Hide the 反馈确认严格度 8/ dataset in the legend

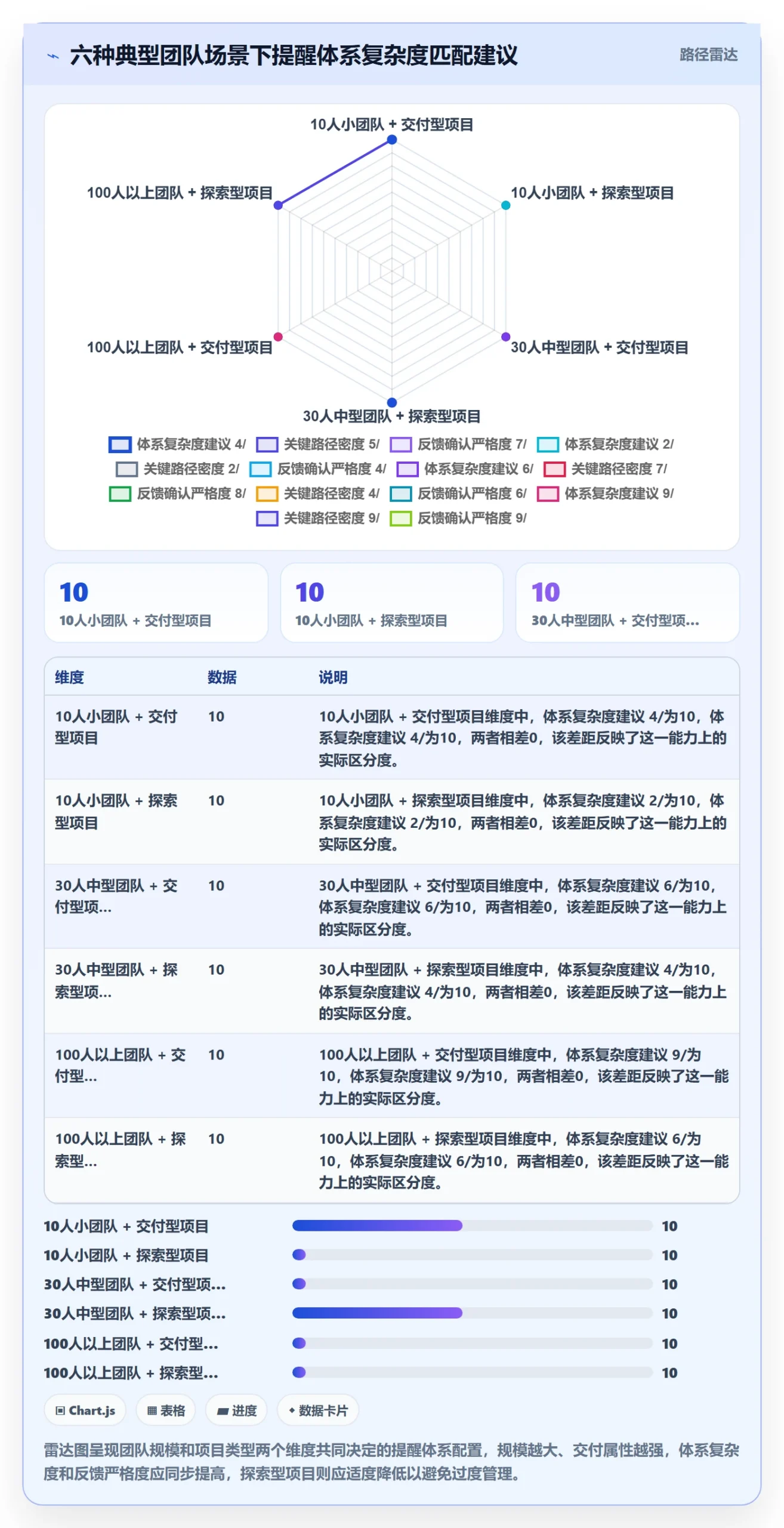point(177,493)
